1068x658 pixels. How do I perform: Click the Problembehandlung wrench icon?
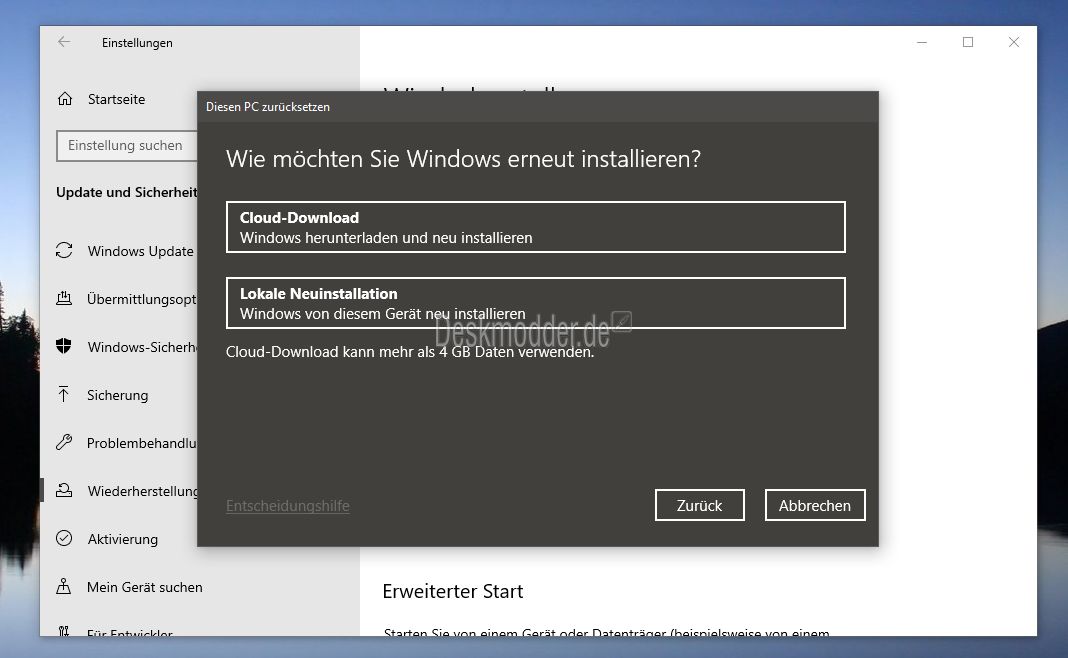(64, 442)
